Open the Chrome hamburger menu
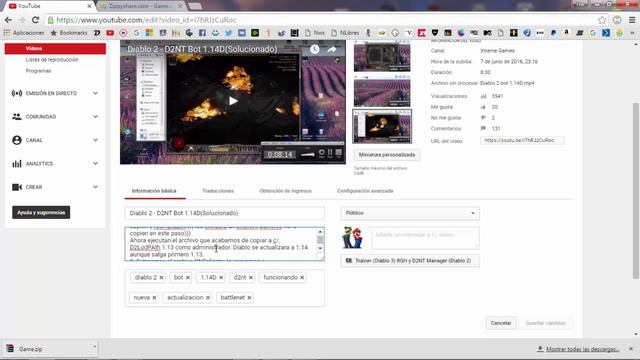The image size is (640, 360). 632,20
